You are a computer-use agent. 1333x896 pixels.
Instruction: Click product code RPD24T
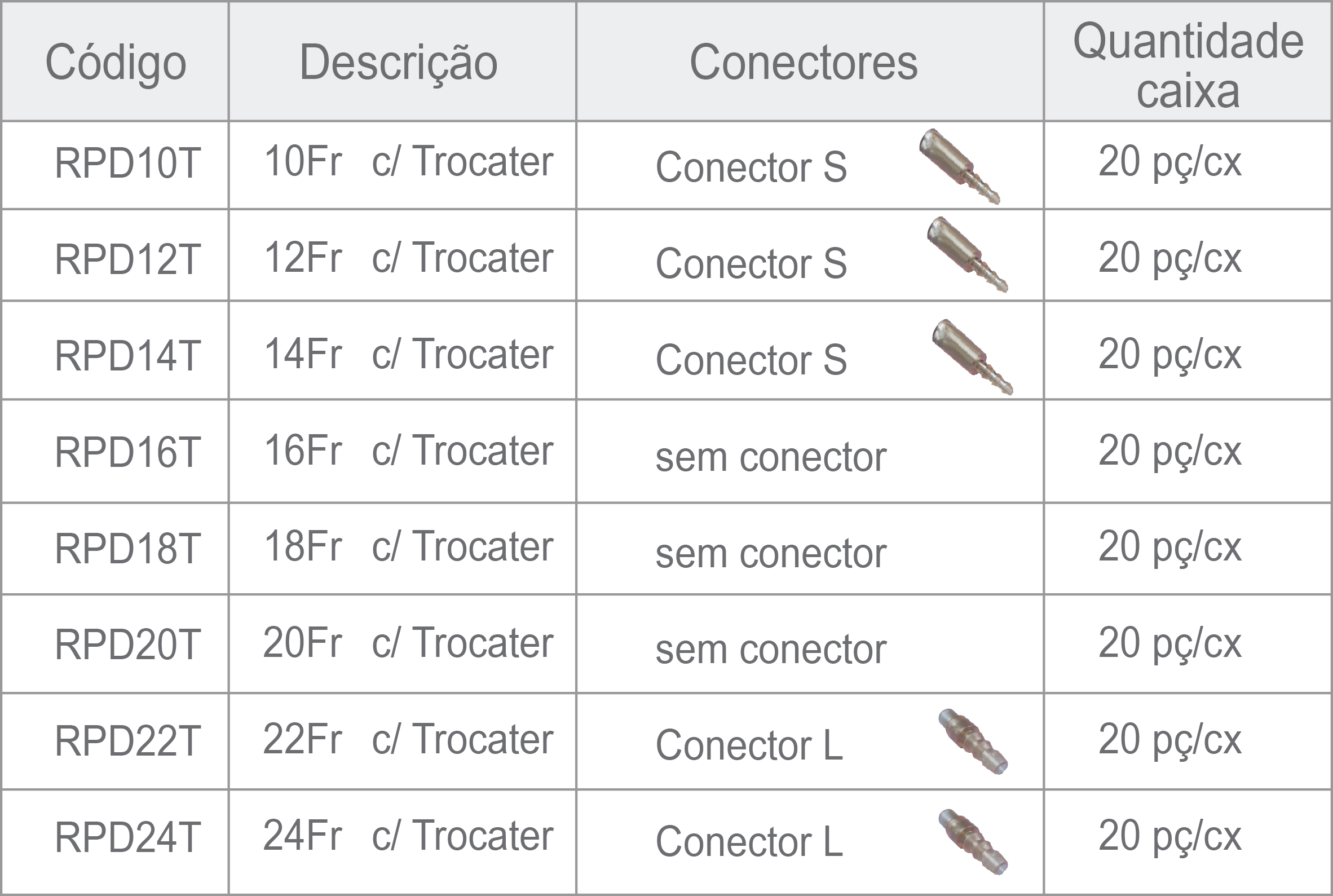click(127, 838)
